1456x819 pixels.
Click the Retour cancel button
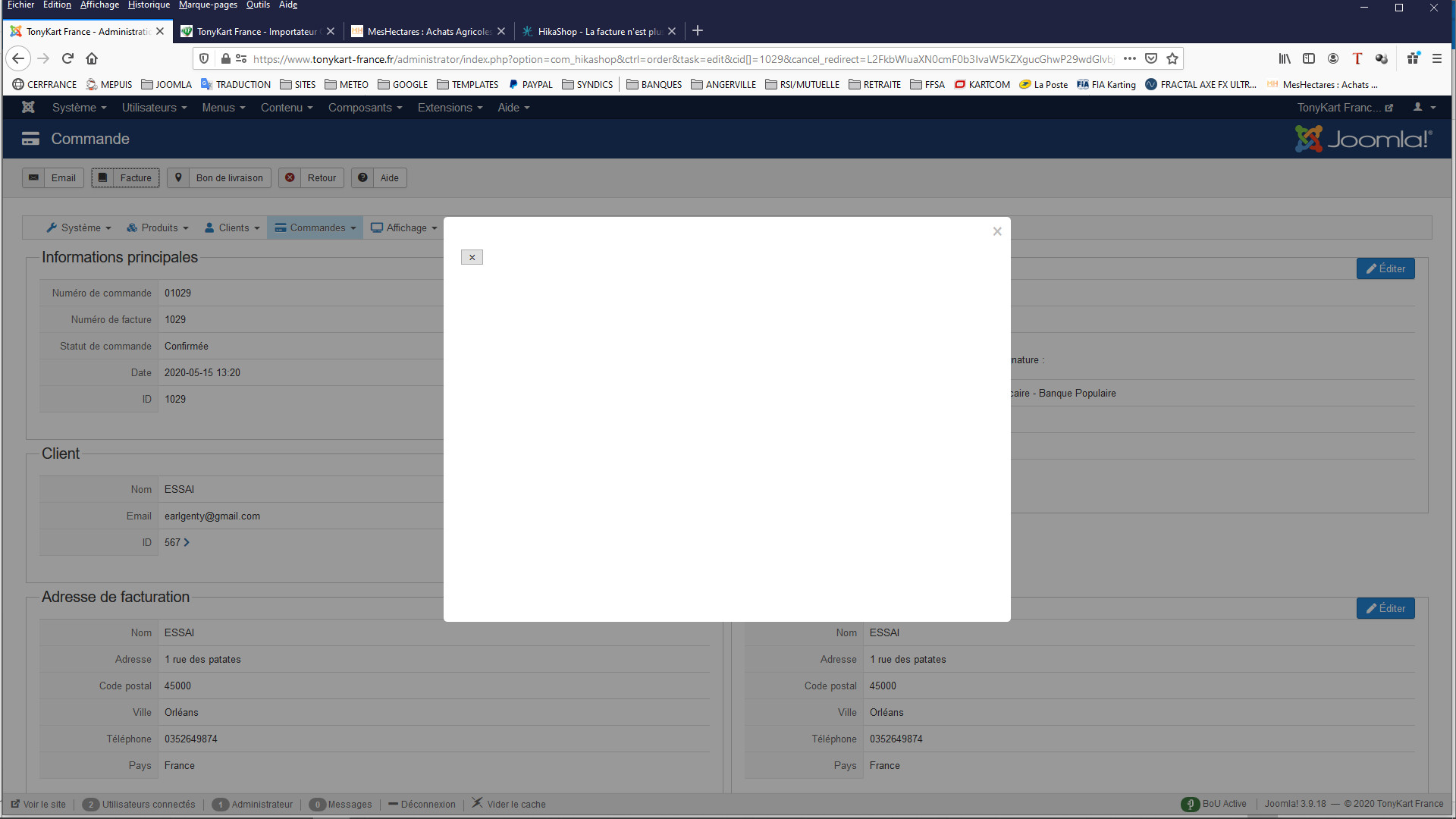point(311,178)
